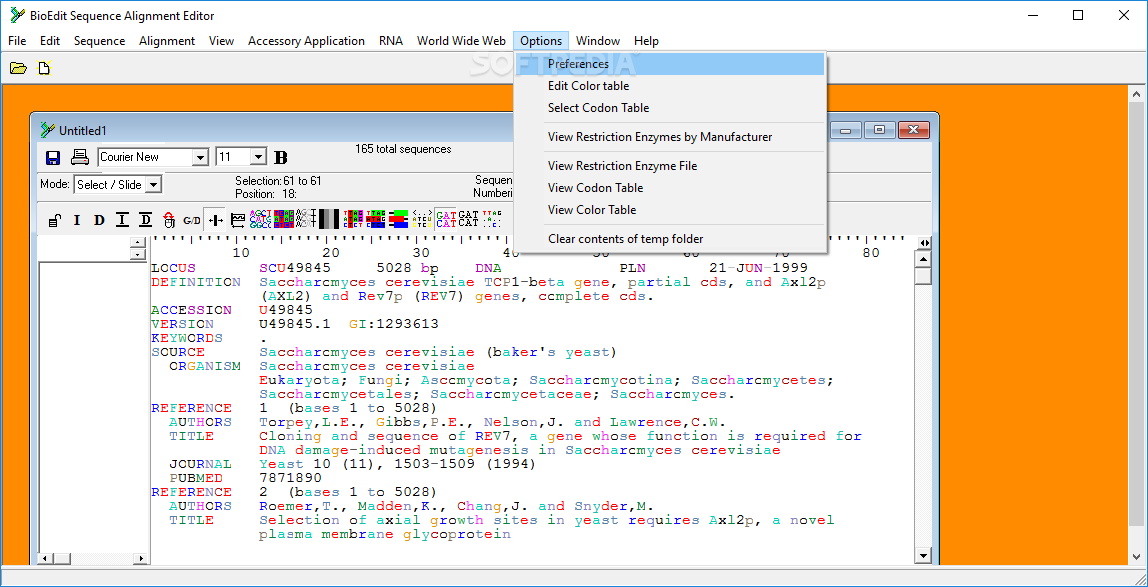Open the Edit menu
Image resolution: width=1148 pixels, height=587 pixels.
(50, 41)
